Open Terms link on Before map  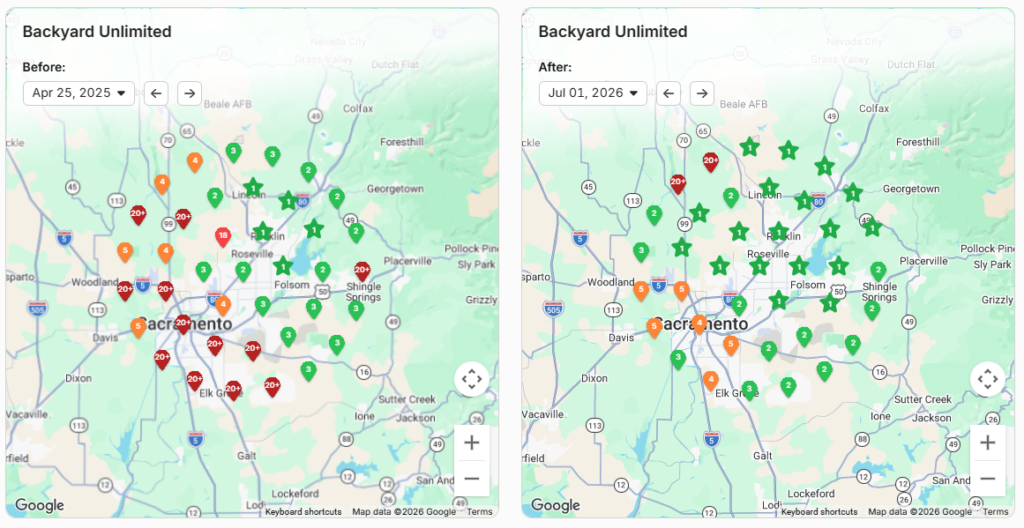pyautogui.click(x=479, y=512)
